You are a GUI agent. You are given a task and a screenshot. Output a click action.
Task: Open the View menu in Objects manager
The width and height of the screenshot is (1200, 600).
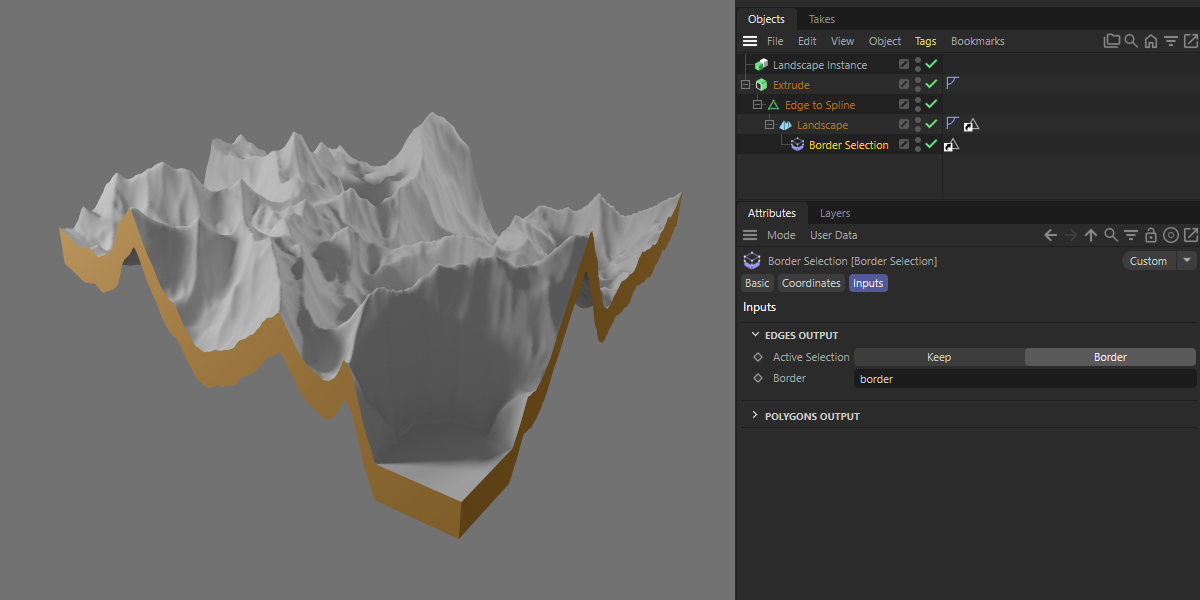click(x=843, y=41)
